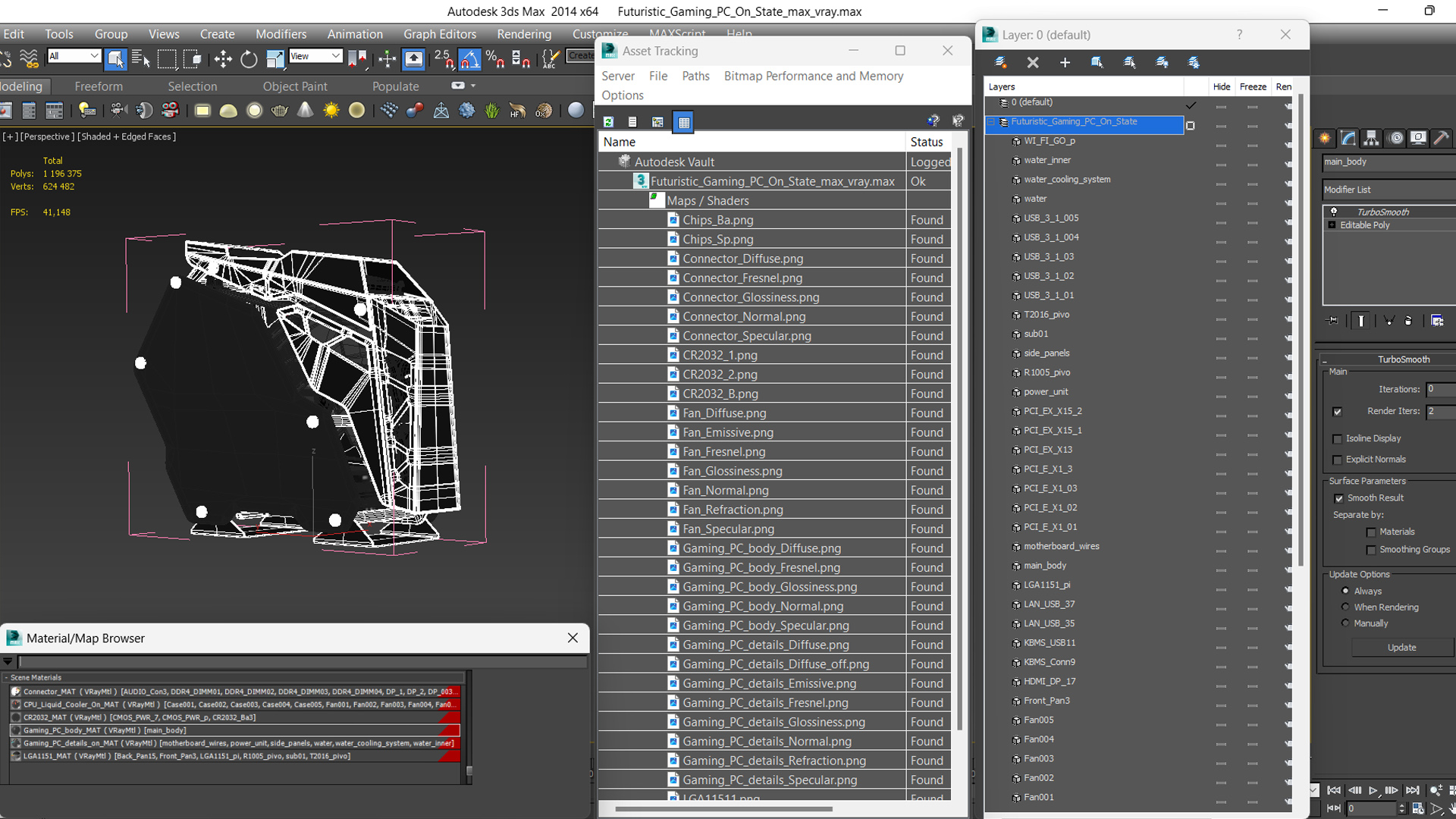Delete highlighted layer with X icon
The image size is (1456, 819).
pos(1033,62)
